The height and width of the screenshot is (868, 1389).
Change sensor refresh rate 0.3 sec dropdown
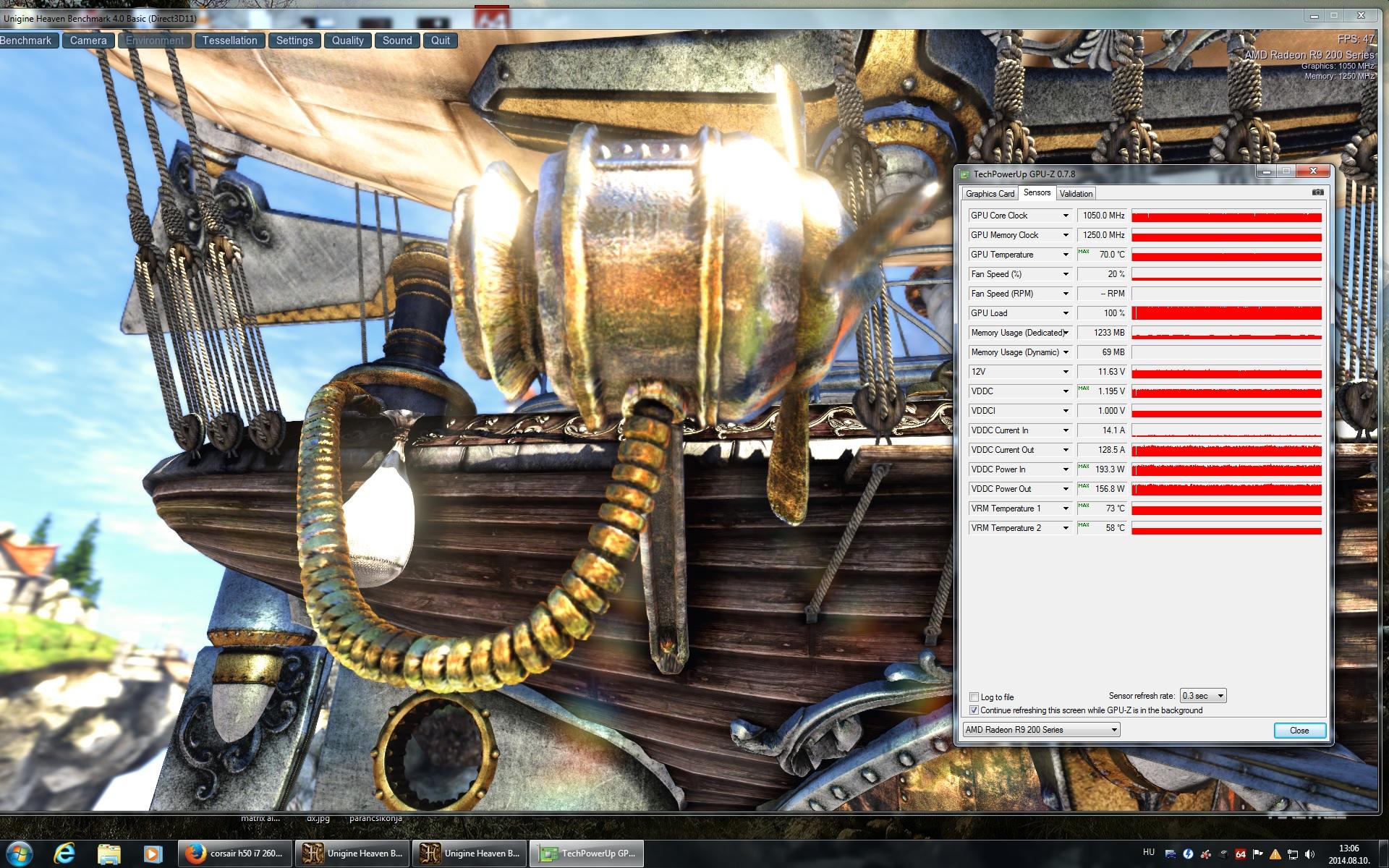tap(1203, 696)
